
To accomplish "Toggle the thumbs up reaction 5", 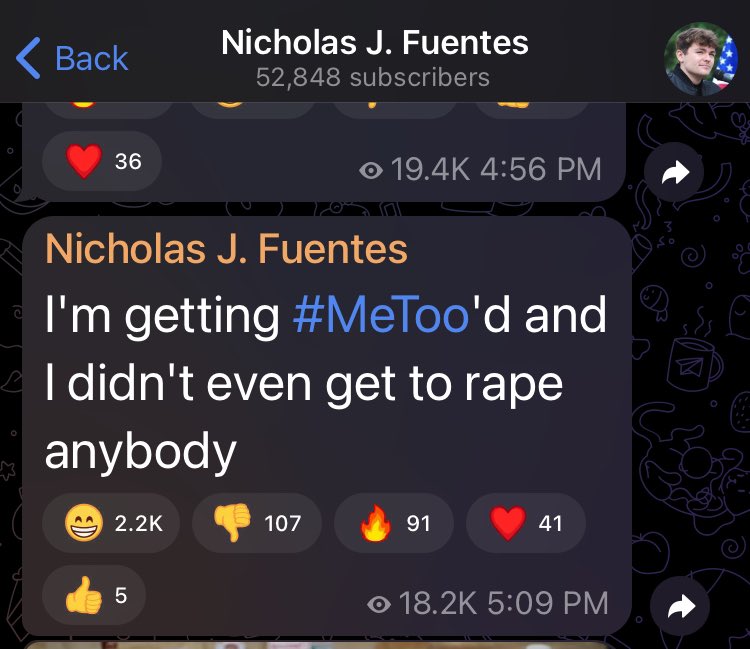I will tap(94, 595).
